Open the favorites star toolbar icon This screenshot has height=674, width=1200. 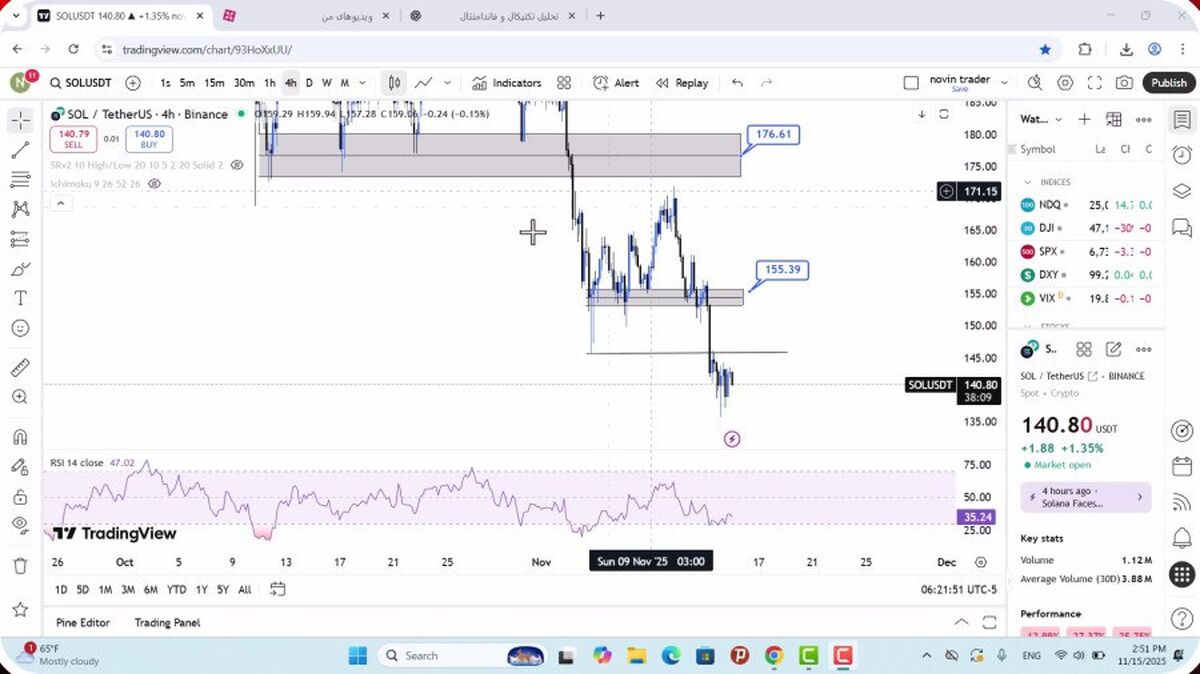point(20,609)
